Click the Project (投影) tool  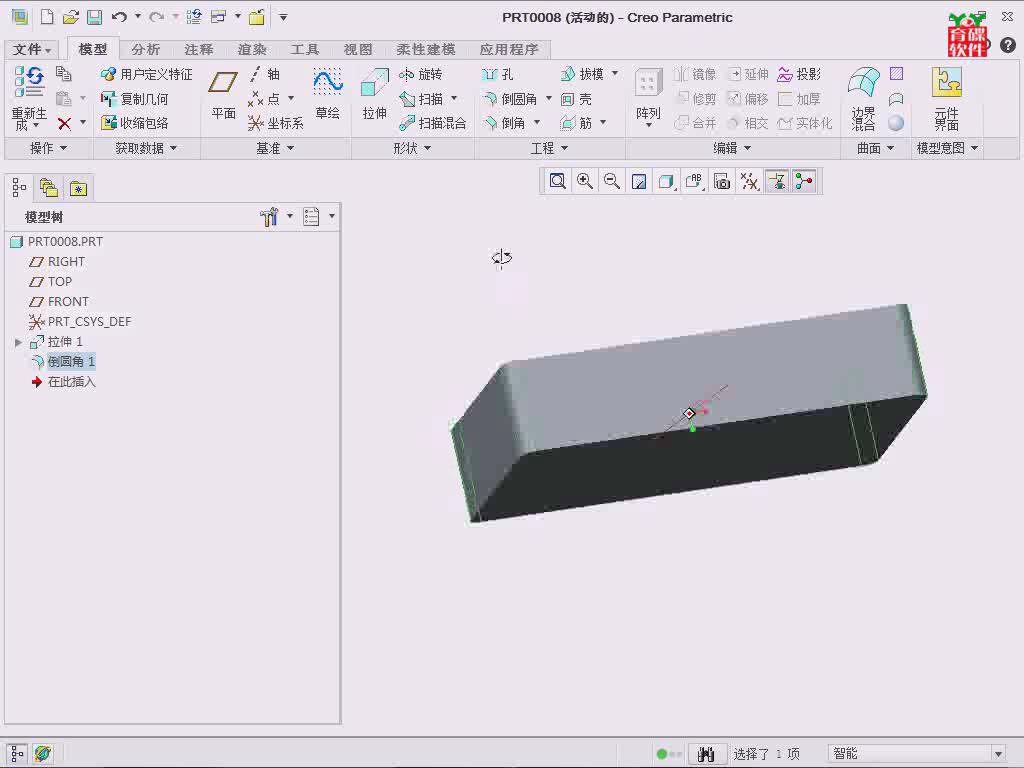(x=799, y=74)
